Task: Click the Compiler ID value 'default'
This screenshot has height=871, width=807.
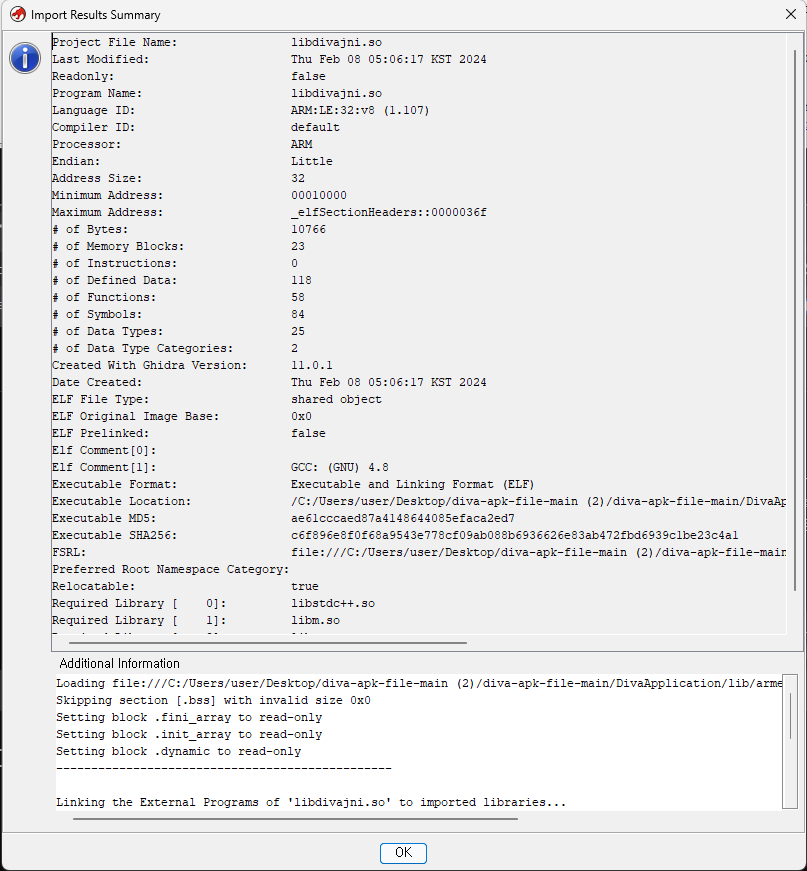Action: click(x=315, y=127)
